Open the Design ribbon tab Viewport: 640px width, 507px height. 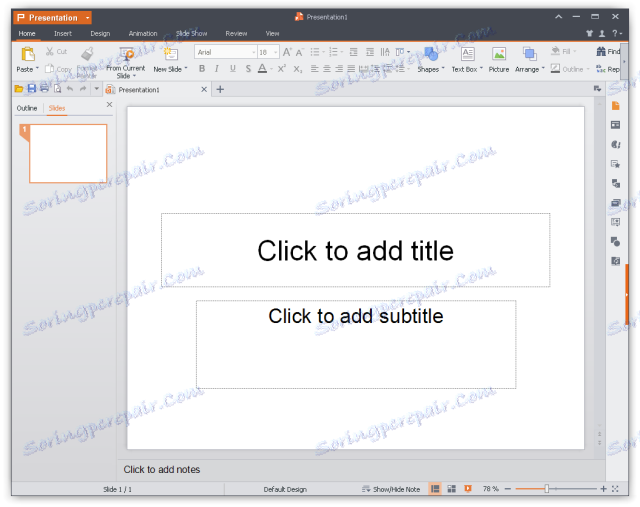click(x=100, y=33)
